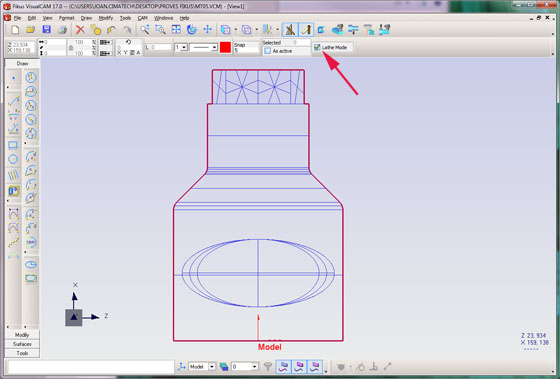
Task: Toggle the third snap mode button in bottom bar
Action: (x=315, y=366)
